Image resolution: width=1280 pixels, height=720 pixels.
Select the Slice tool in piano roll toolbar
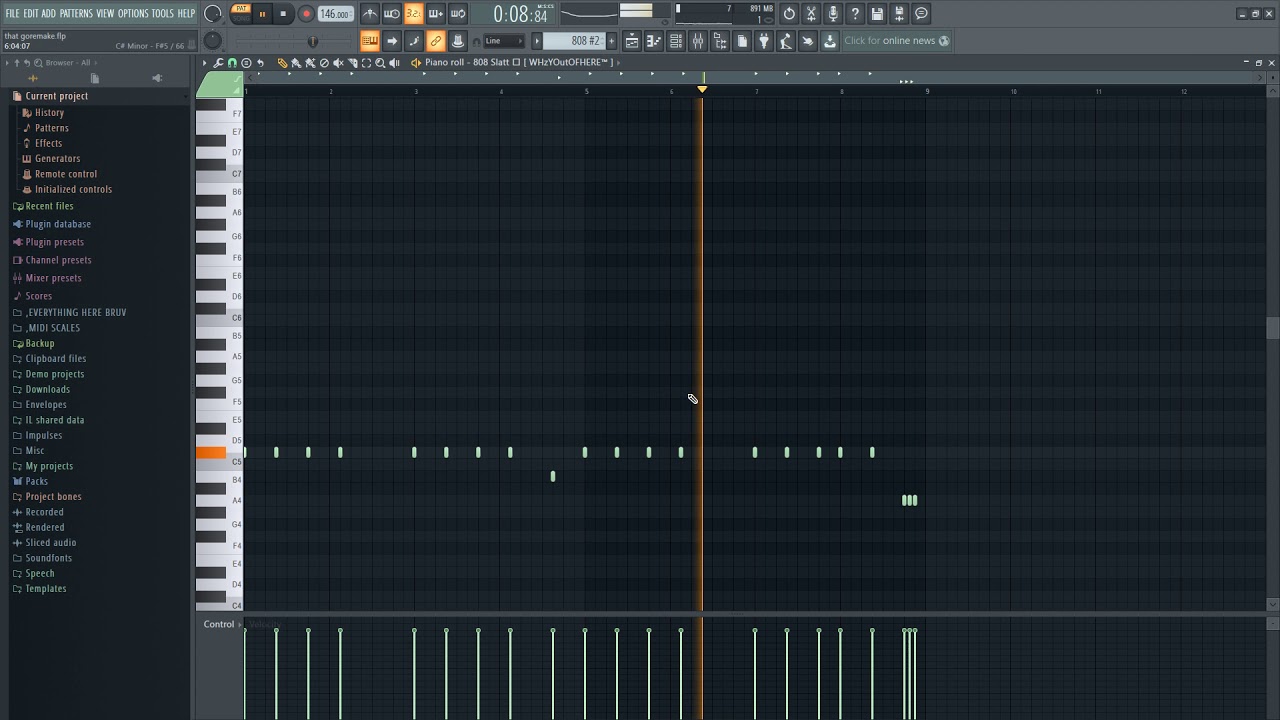coord(352,63)
